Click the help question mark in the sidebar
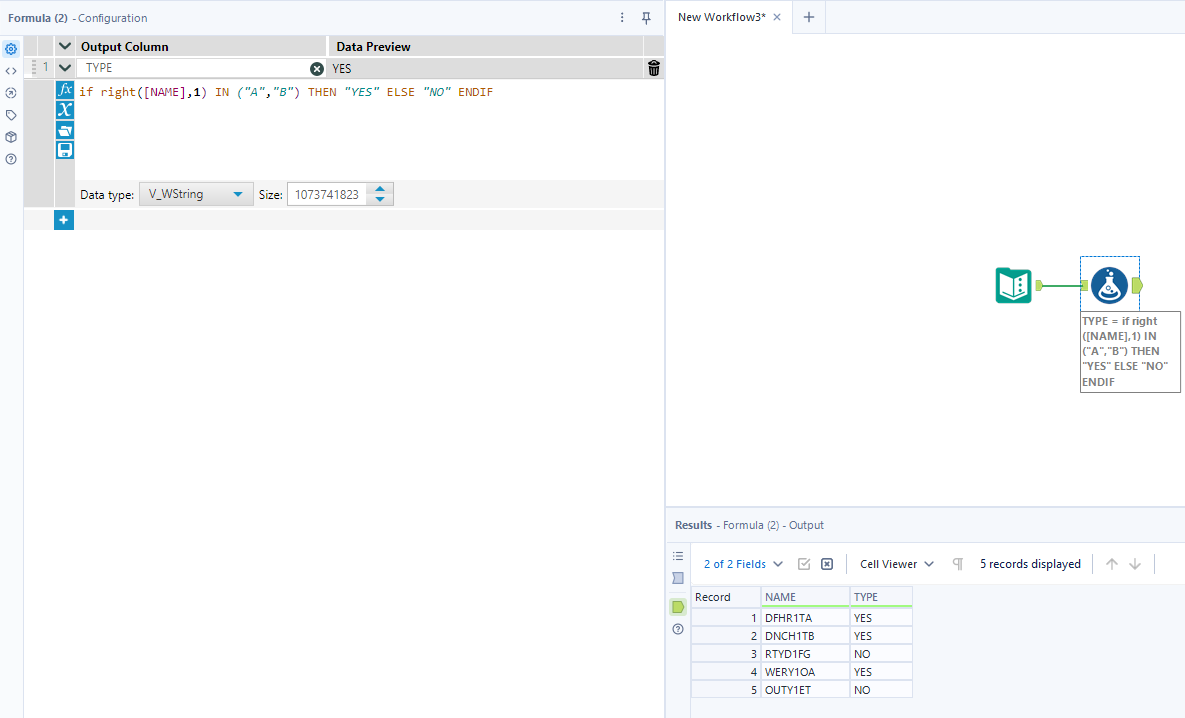The height and width of the screenshot is (718, 1185). [x=12, y=159]
